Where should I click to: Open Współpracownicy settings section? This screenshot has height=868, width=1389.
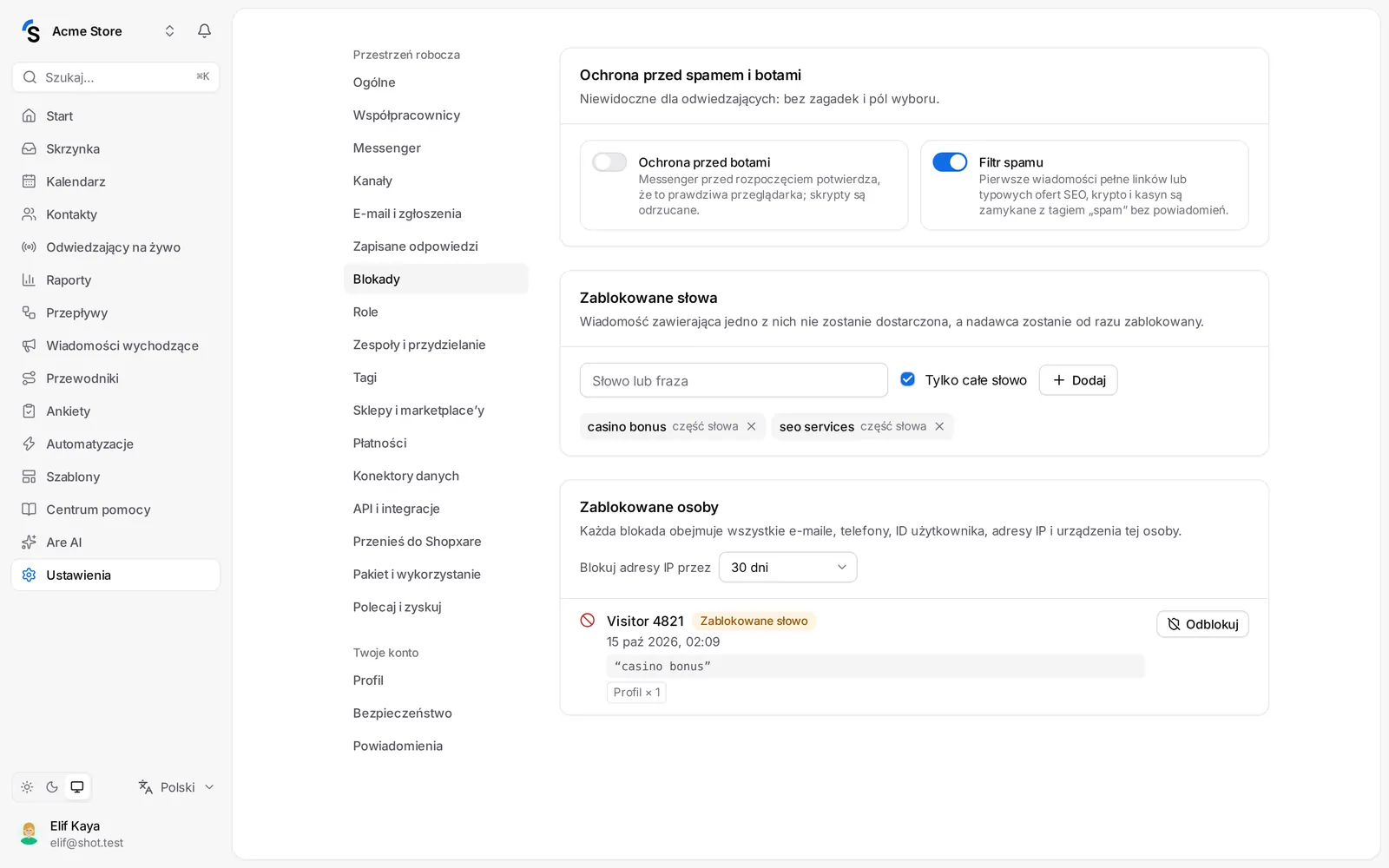click(x=435, y=115)
